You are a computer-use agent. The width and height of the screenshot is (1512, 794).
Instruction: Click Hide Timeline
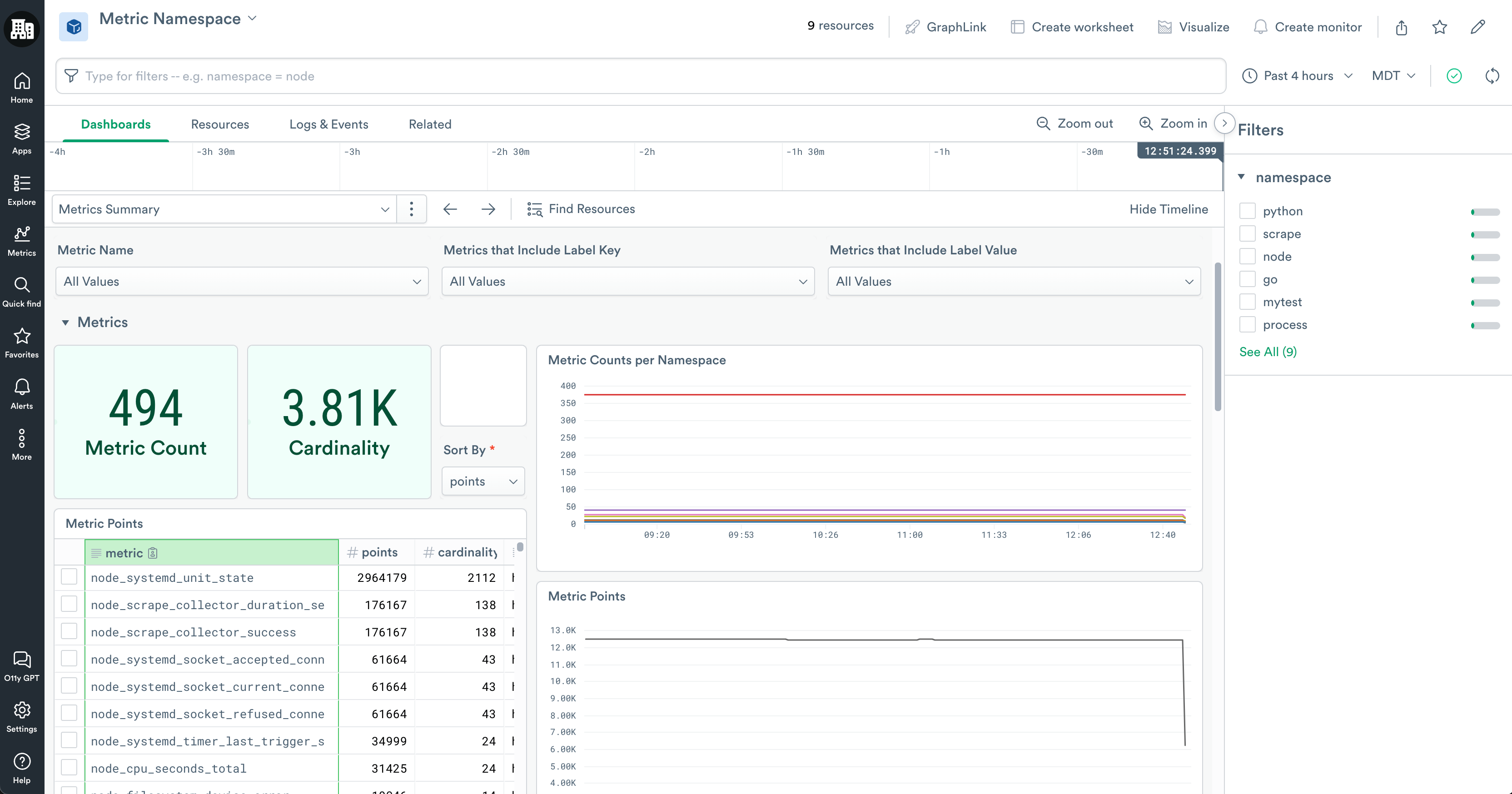(1169, 209)
